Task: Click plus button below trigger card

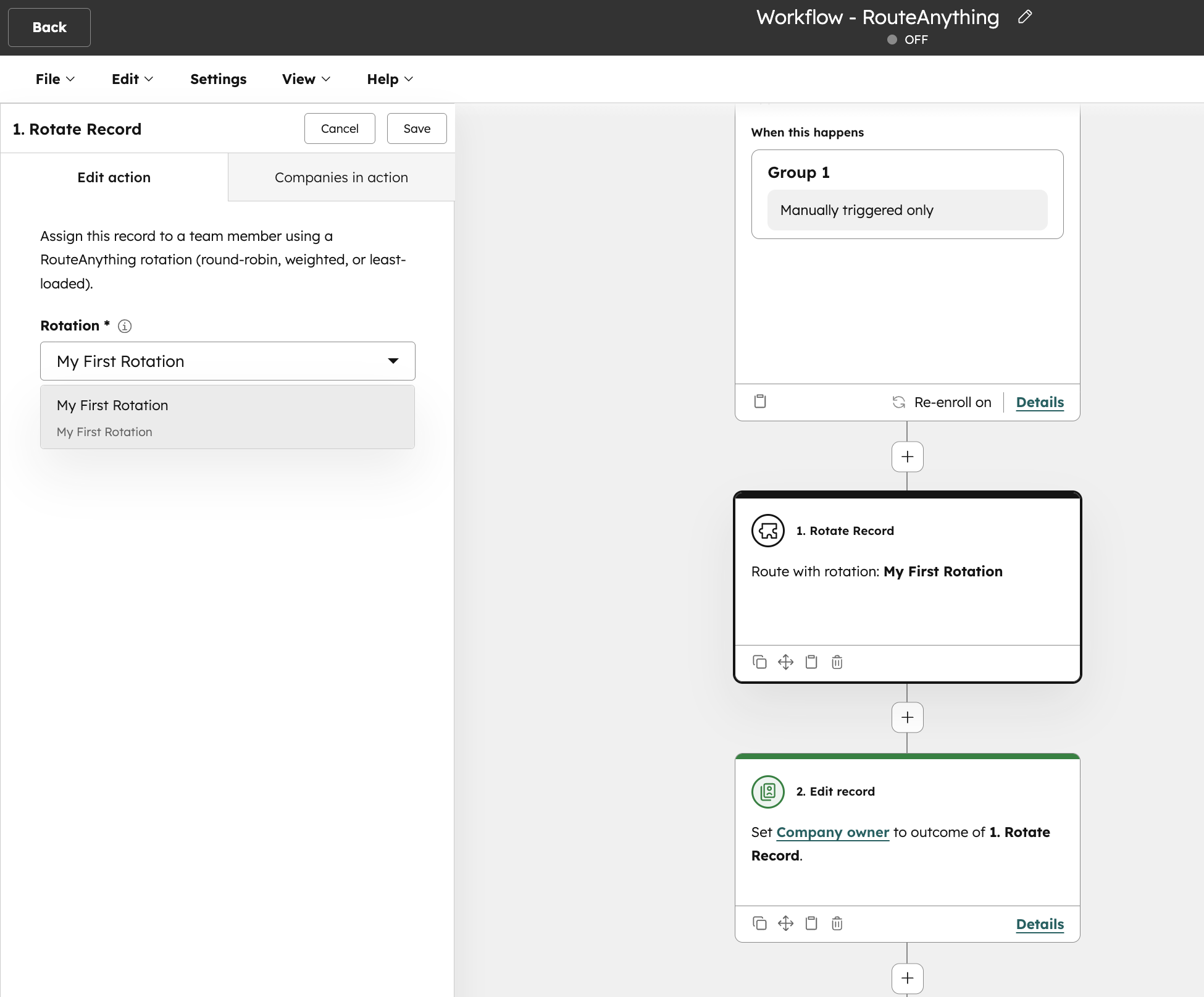Action: 907,456
